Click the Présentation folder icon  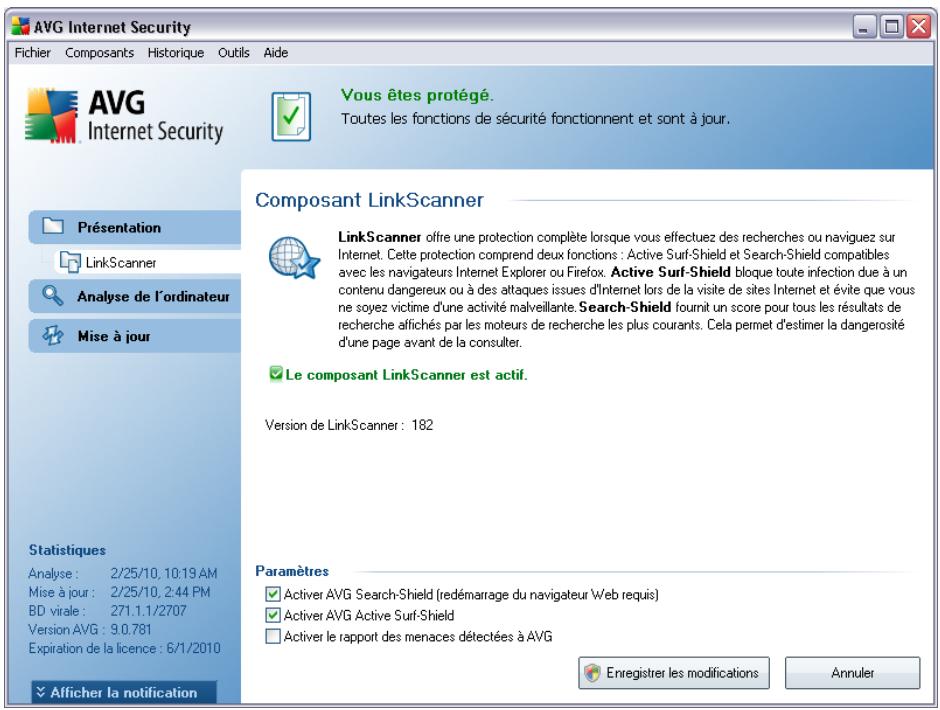53,226
